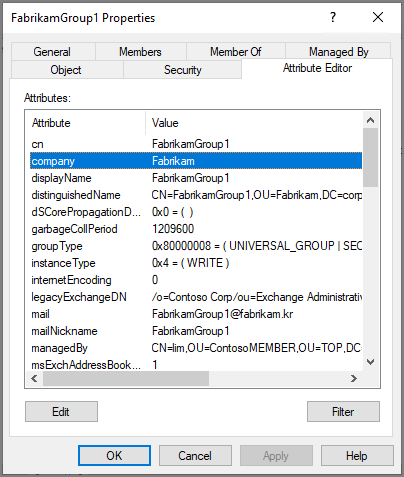Select the garbageCollPeriod attribute row

pyautogui.click(x=196, y=229)
